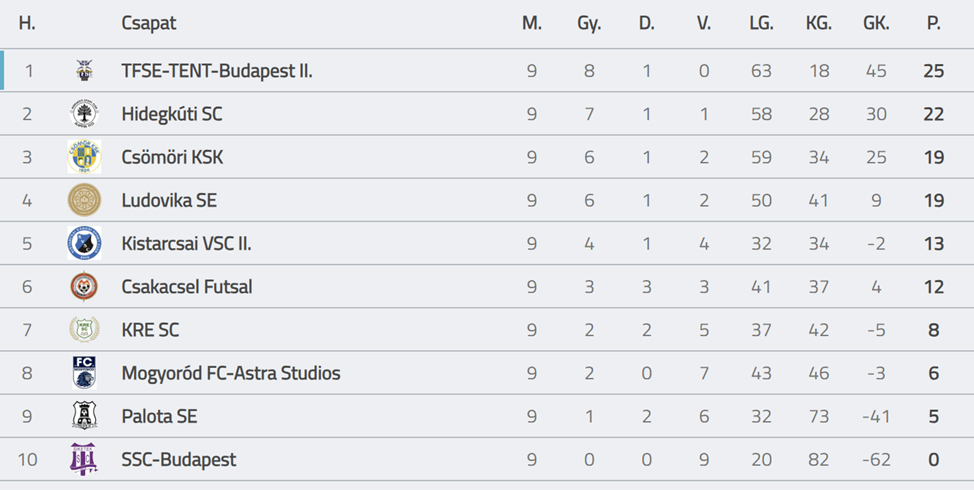Click the P. points column header
974x490 pixels.
pyautogui.click(x=933, y=23)
